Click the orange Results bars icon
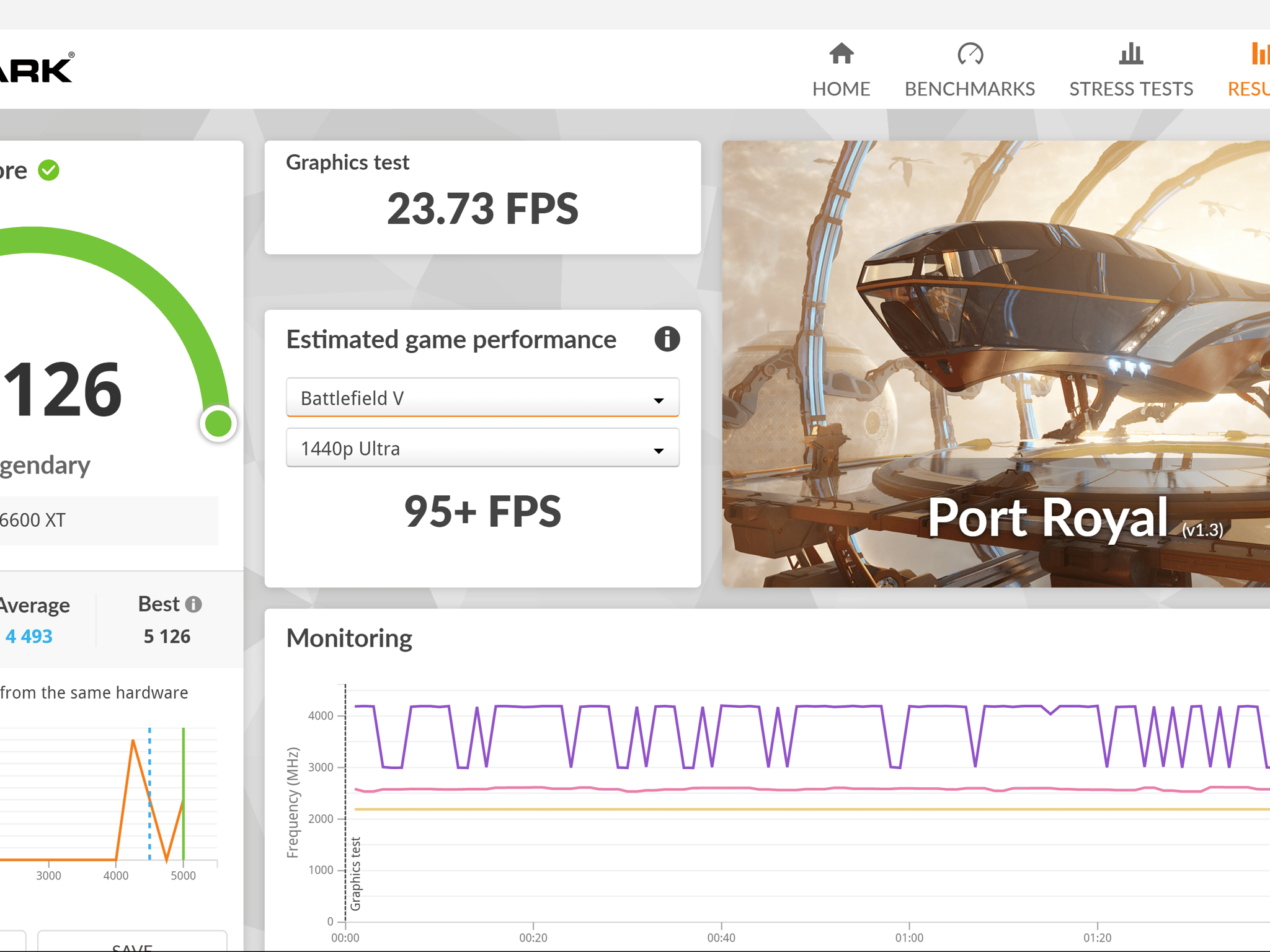The height and width of the screenshot is (952, 1270). (x=1259, y=53)
